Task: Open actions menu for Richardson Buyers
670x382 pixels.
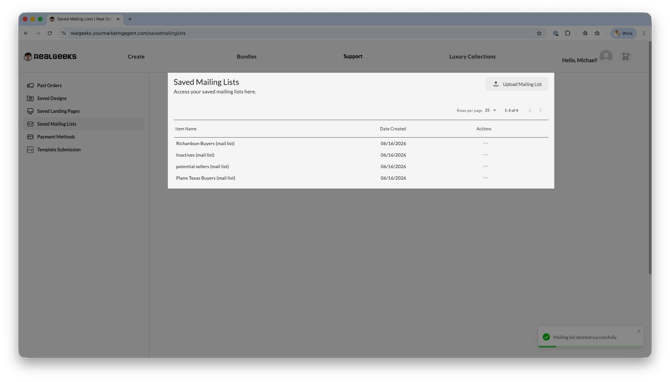Action: (x=485, y=143)
